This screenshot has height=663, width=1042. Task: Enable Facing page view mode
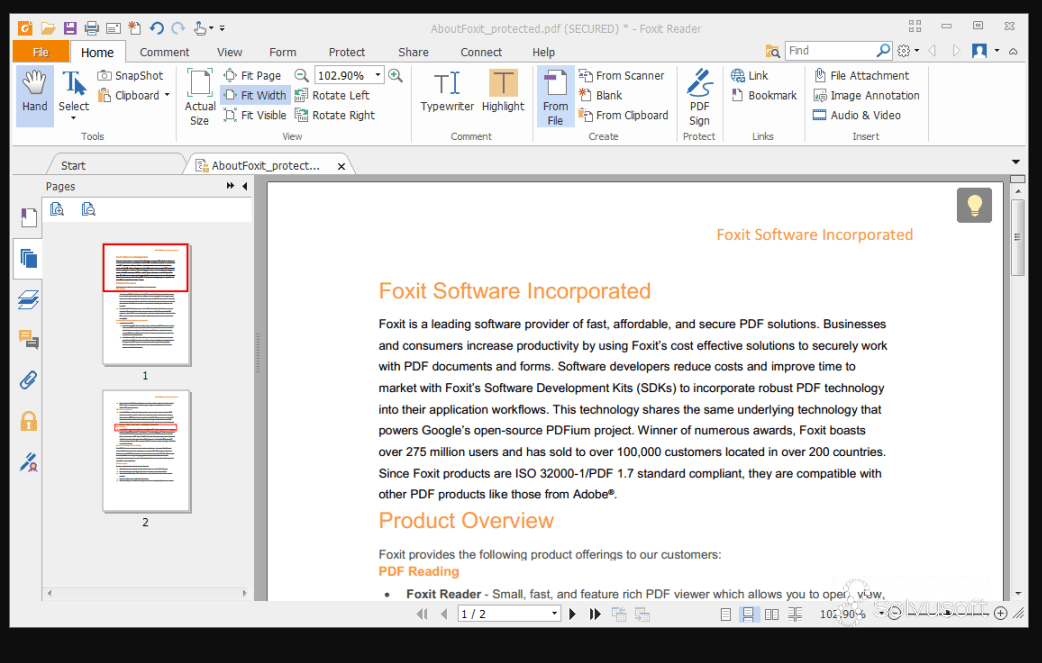coord(772,615)
